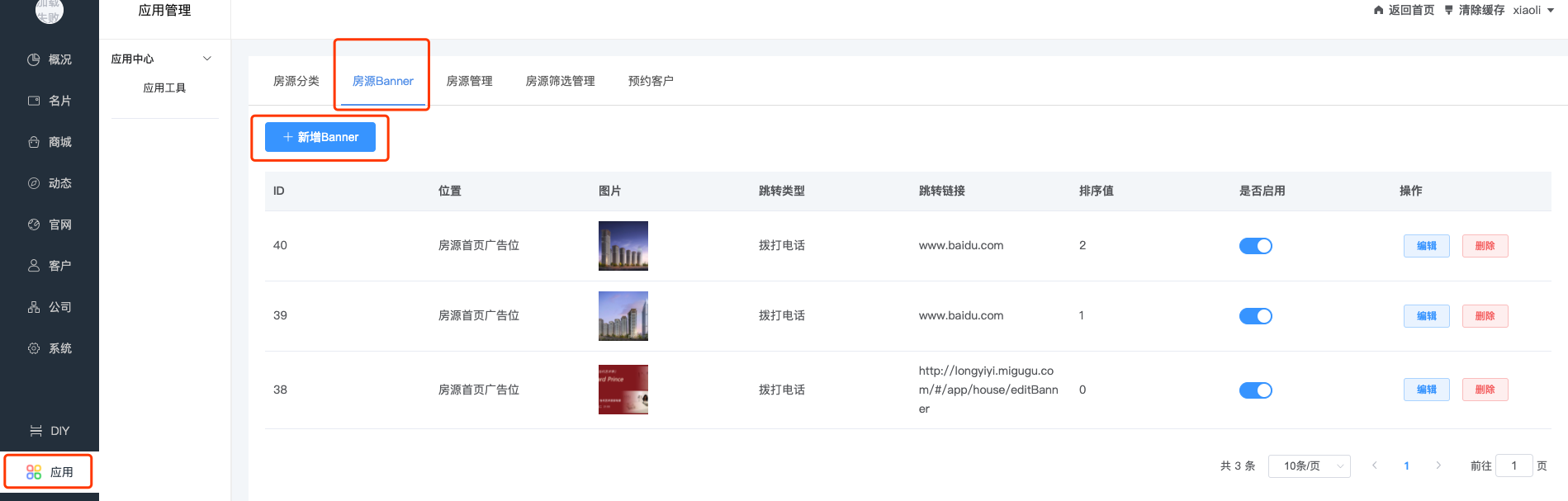Disable the banner with ID 40
This screenshot has width=1568, height=501.
pyautogui.click(x=1256, y=246)
